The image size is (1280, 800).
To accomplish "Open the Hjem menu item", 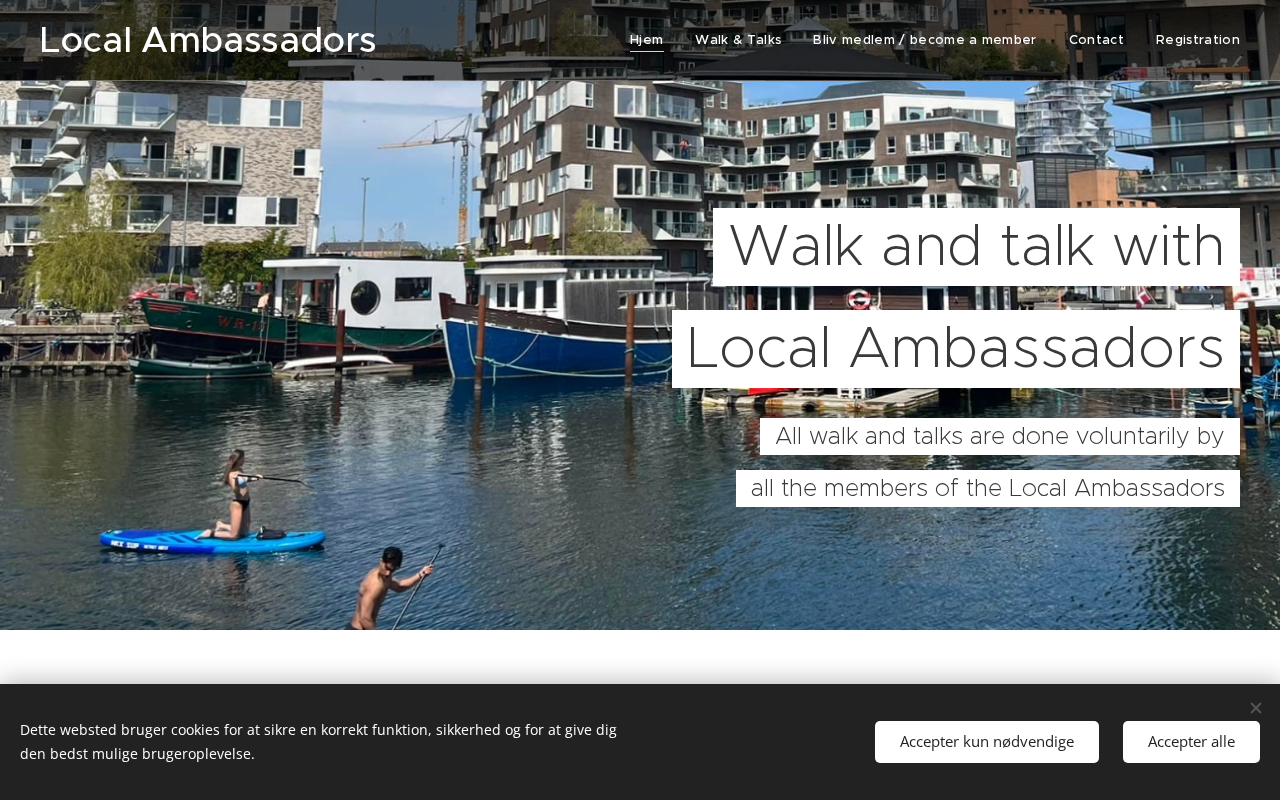I will (x=647, y=40).
